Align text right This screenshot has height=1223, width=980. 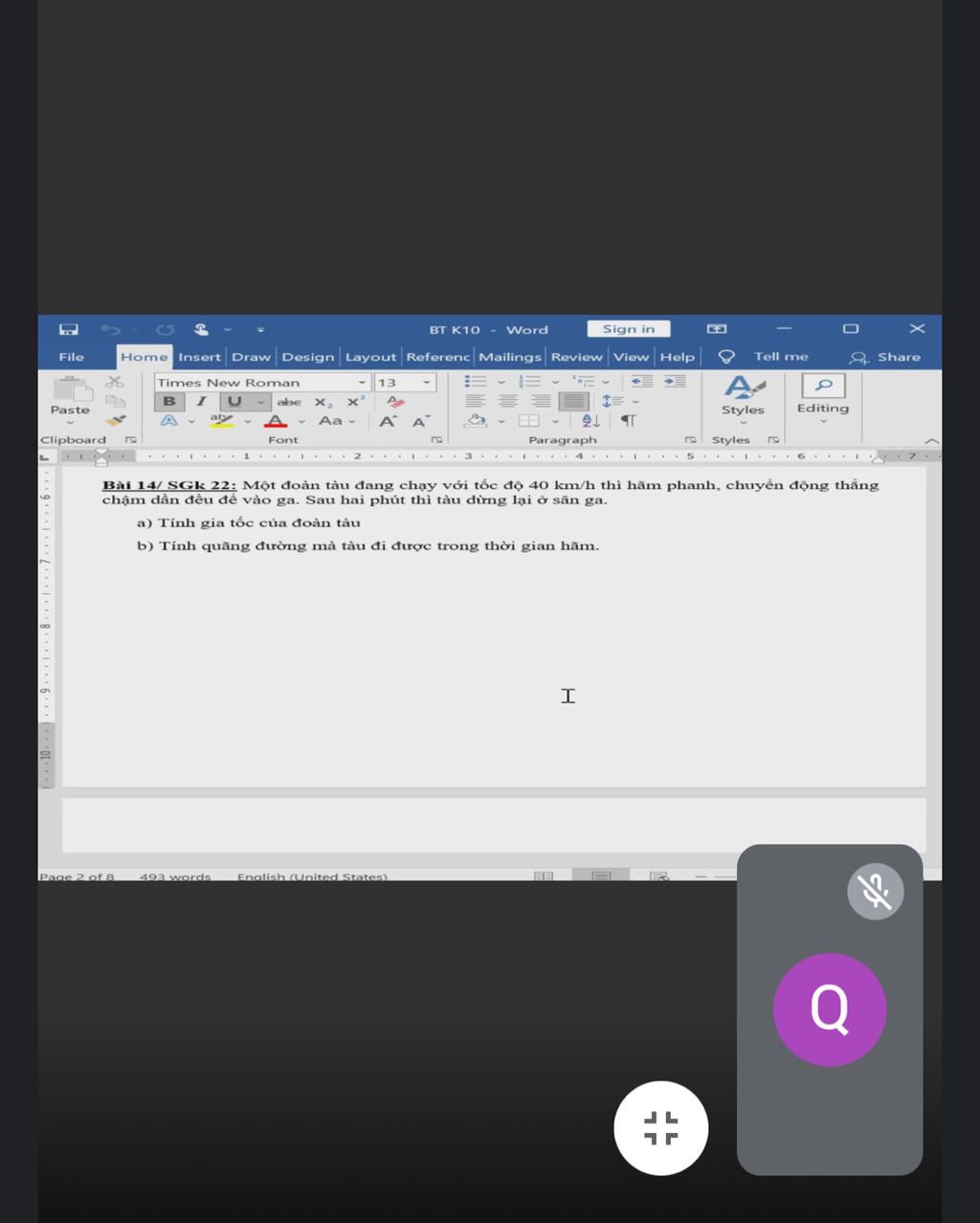541,401
